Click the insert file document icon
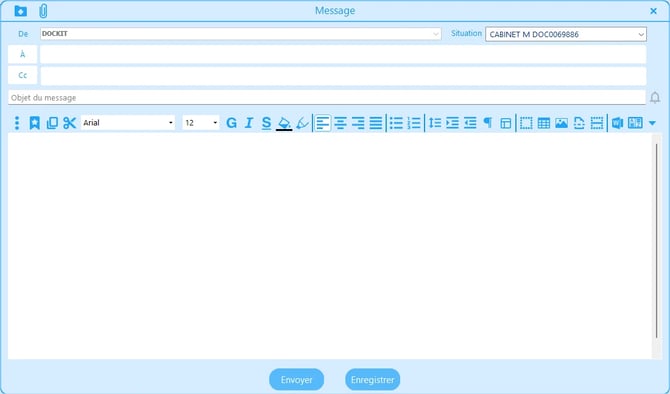The image size is (670, 394). point(579,123)
